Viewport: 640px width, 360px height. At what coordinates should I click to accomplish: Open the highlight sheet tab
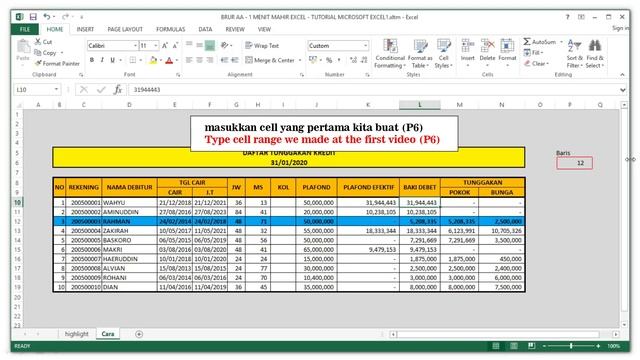(76, 334)
